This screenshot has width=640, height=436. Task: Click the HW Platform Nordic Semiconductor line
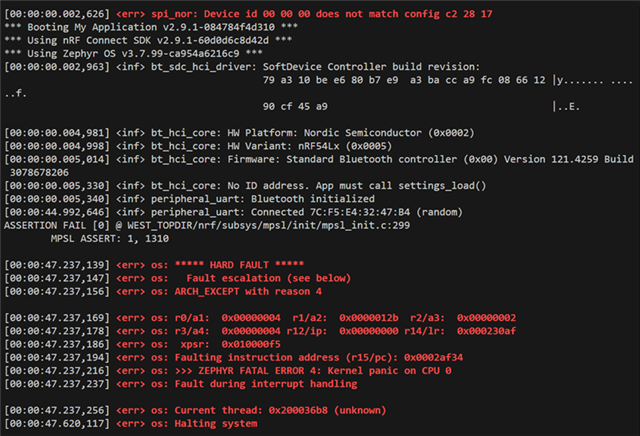pos(239,133)
